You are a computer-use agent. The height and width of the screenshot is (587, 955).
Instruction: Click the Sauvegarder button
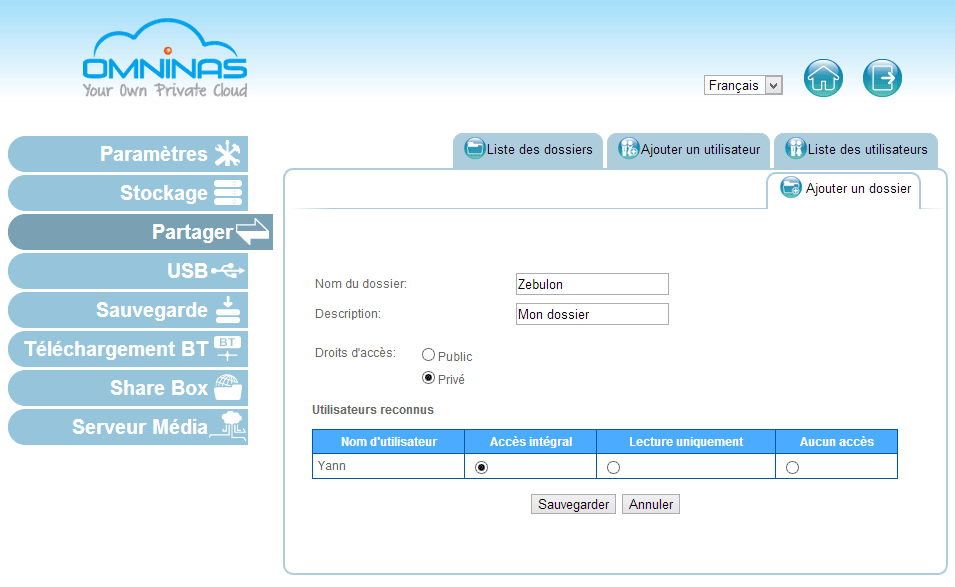tap(573, 504)
